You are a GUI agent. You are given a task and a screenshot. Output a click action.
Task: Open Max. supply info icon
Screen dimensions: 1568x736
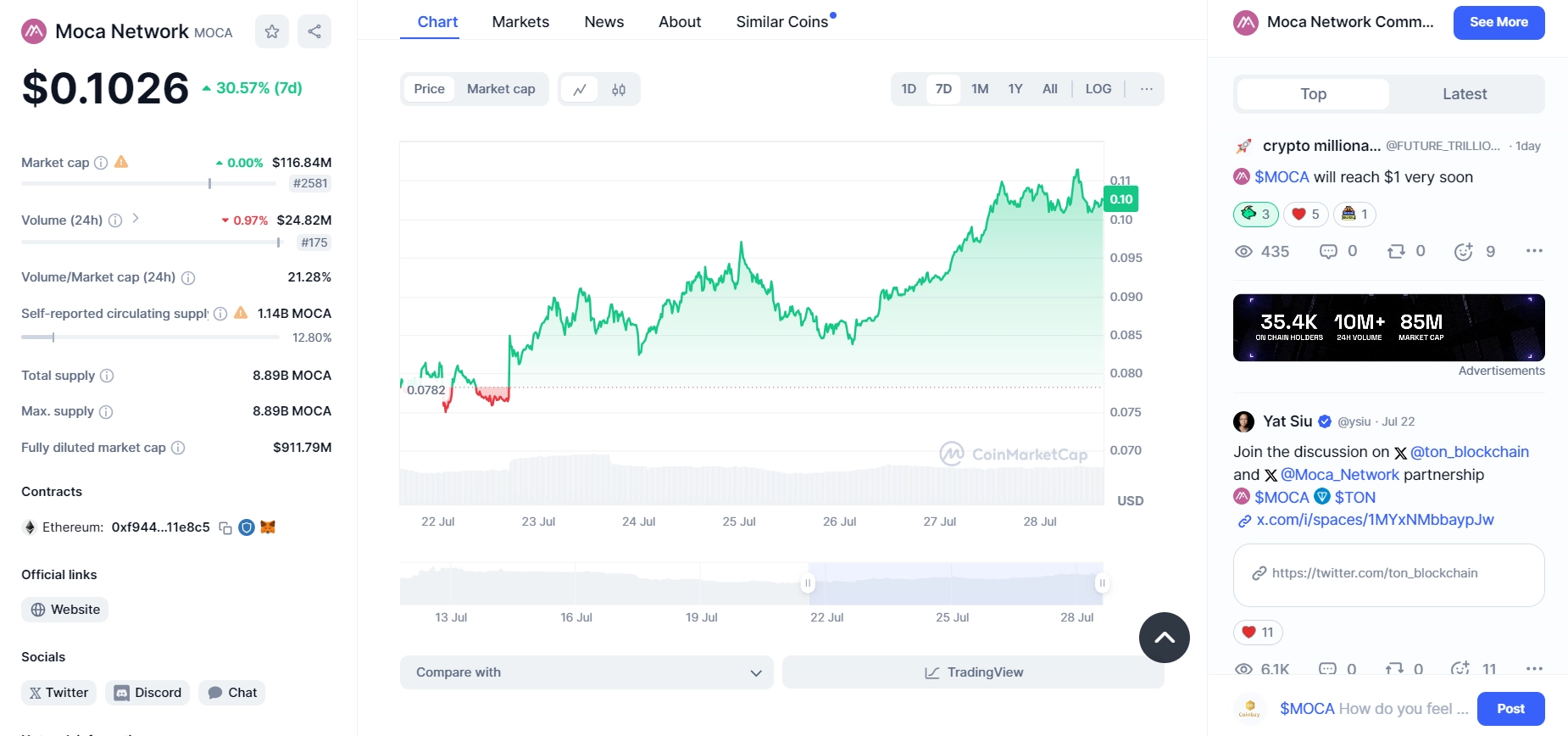click(x=106, y=412)
